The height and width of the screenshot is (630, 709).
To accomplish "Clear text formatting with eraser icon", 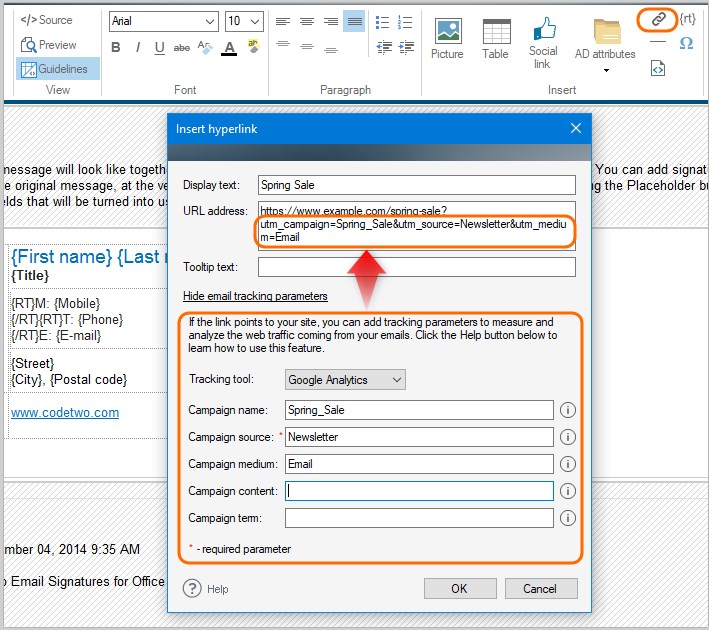I will (205, 47).
